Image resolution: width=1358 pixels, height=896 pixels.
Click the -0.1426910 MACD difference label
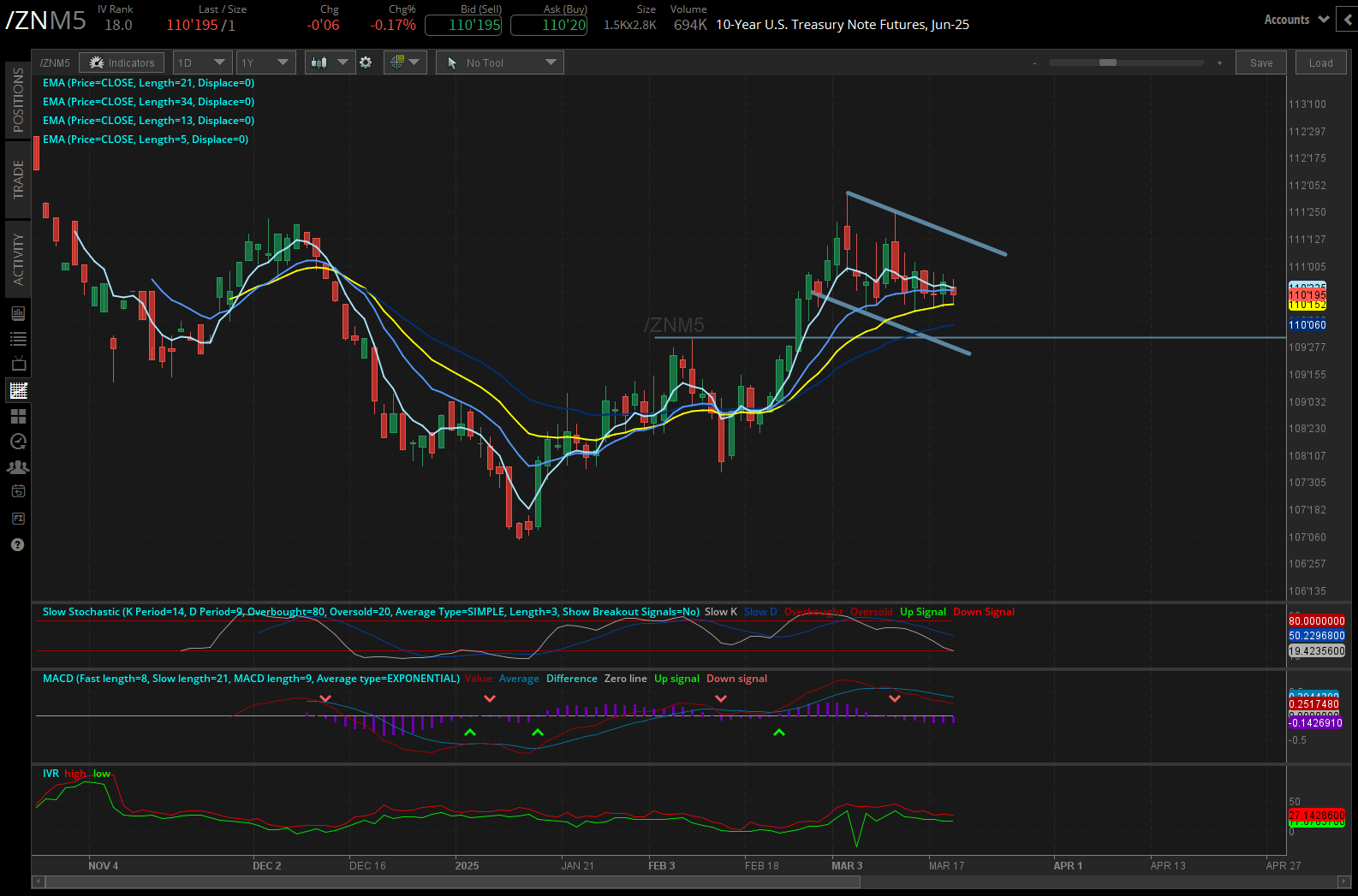click(x=1316, y=723)
